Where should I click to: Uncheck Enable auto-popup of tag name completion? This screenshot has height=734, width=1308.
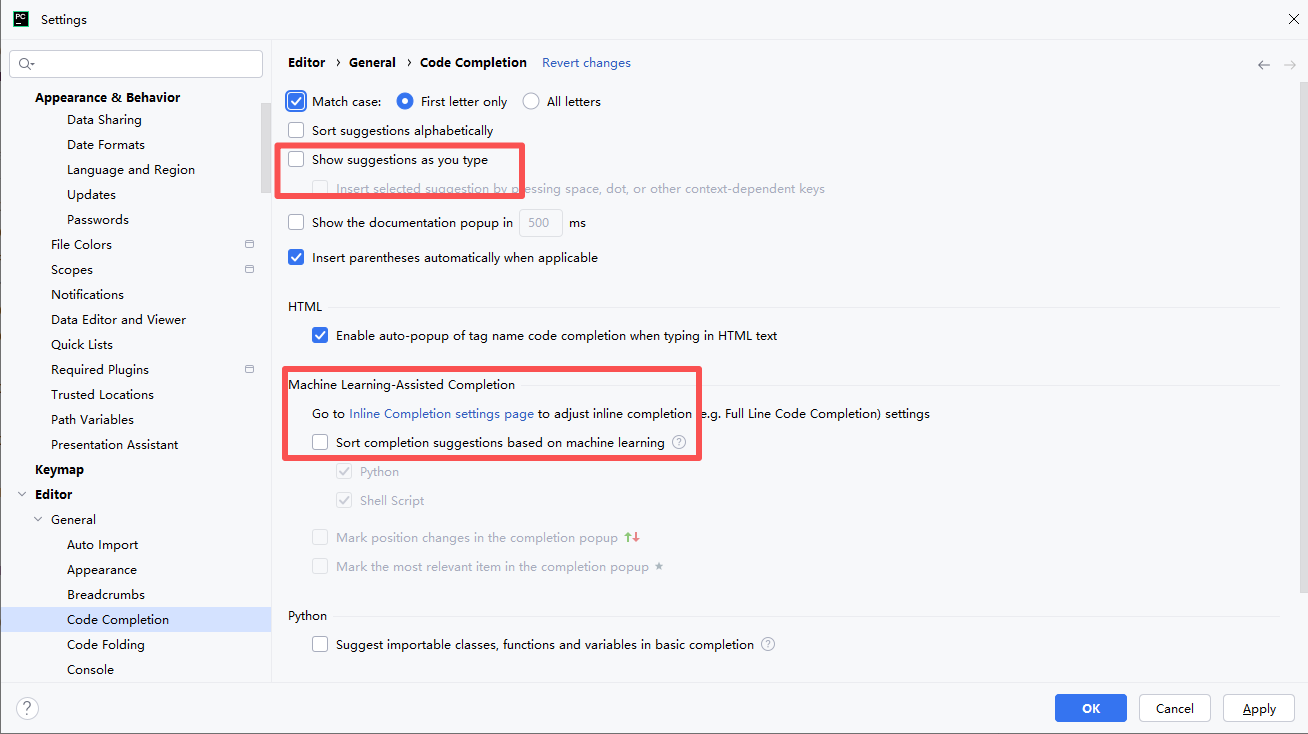(320, 335)
